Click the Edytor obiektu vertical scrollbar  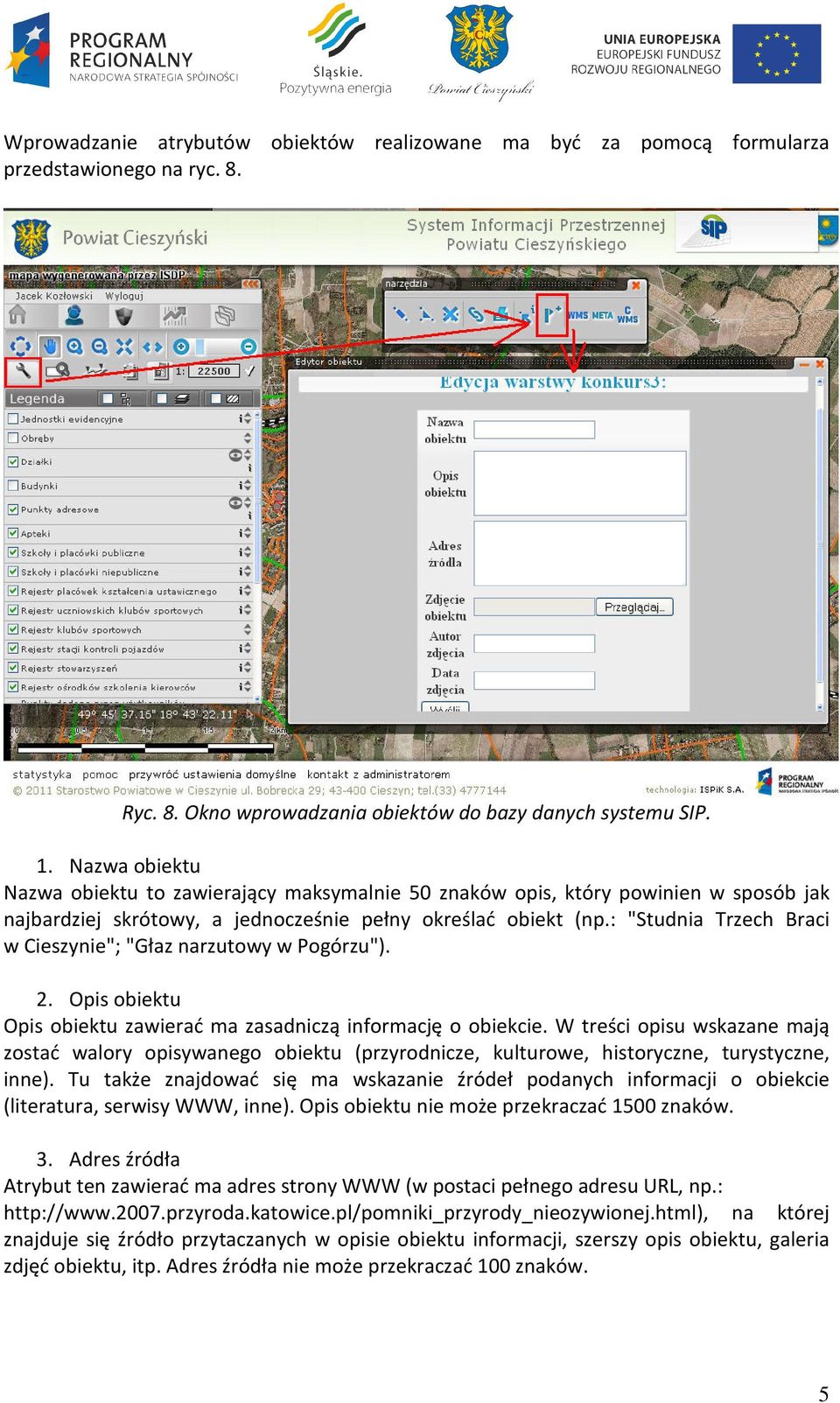821,543
